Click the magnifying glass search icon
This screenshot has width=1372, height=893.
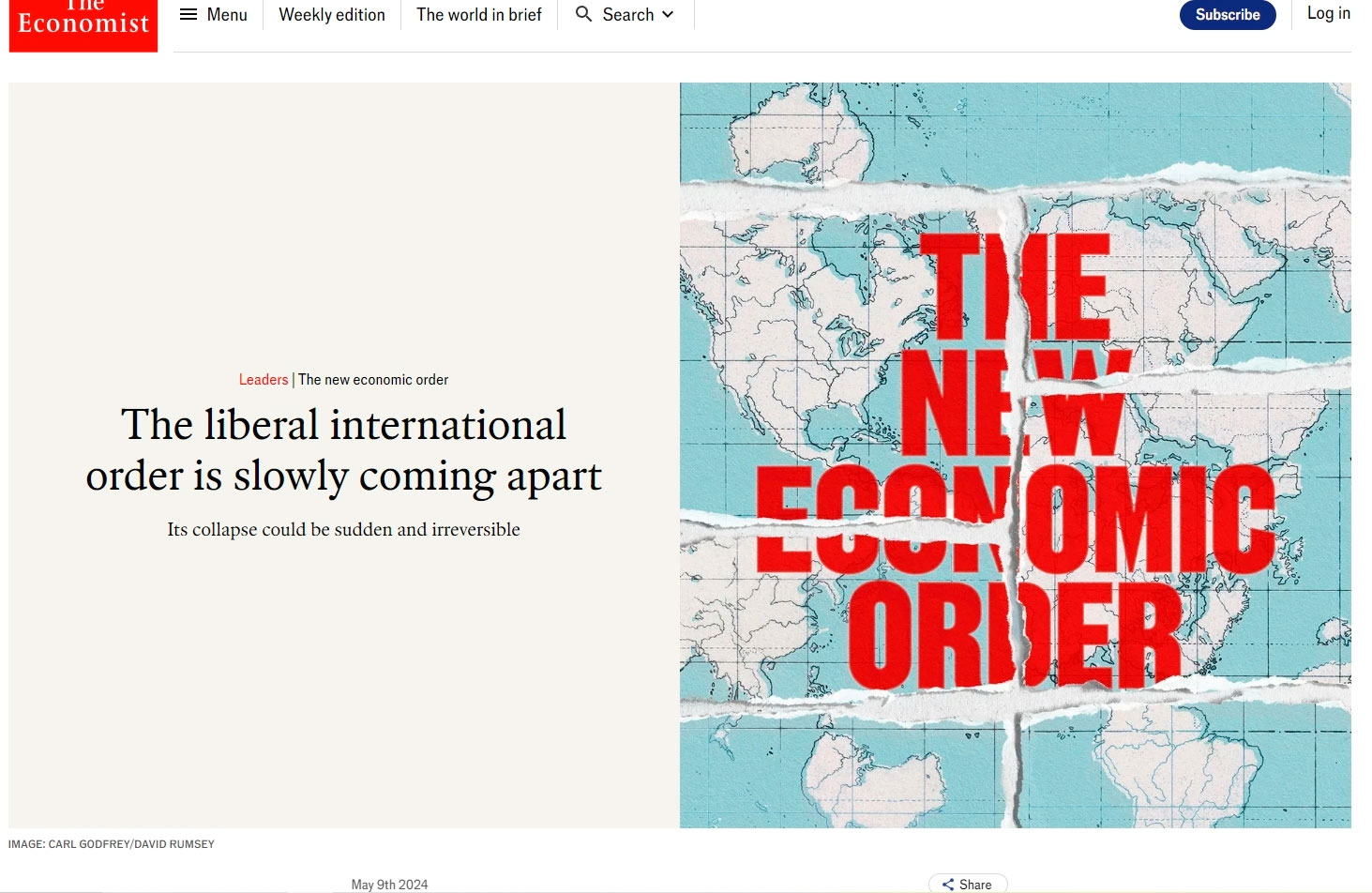click(583, 14)
